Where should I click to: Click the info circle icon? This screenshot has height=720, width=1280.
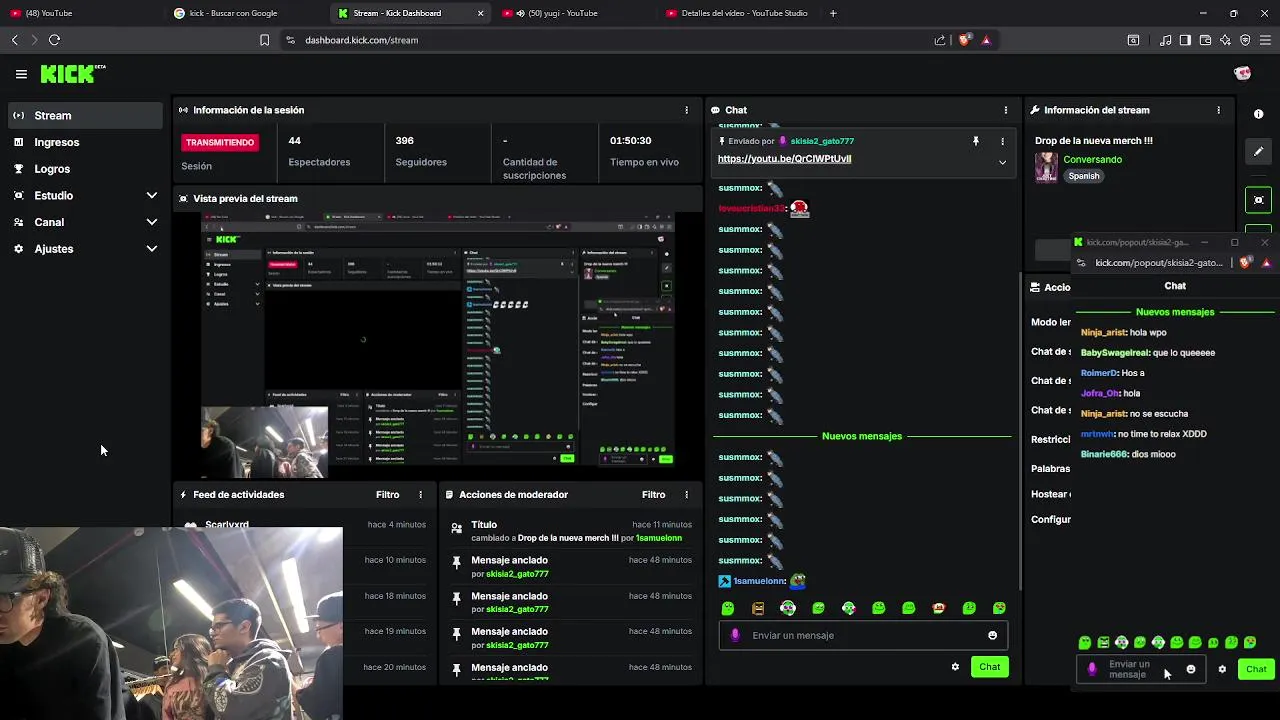pos(1259,114)
